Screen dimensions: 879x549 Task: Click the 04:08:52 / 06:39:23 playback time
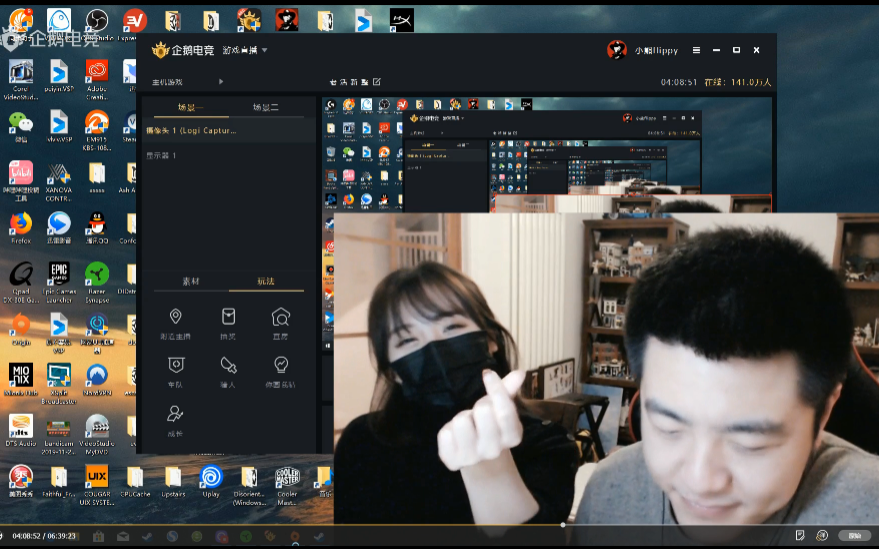click(x=44, y=536)
